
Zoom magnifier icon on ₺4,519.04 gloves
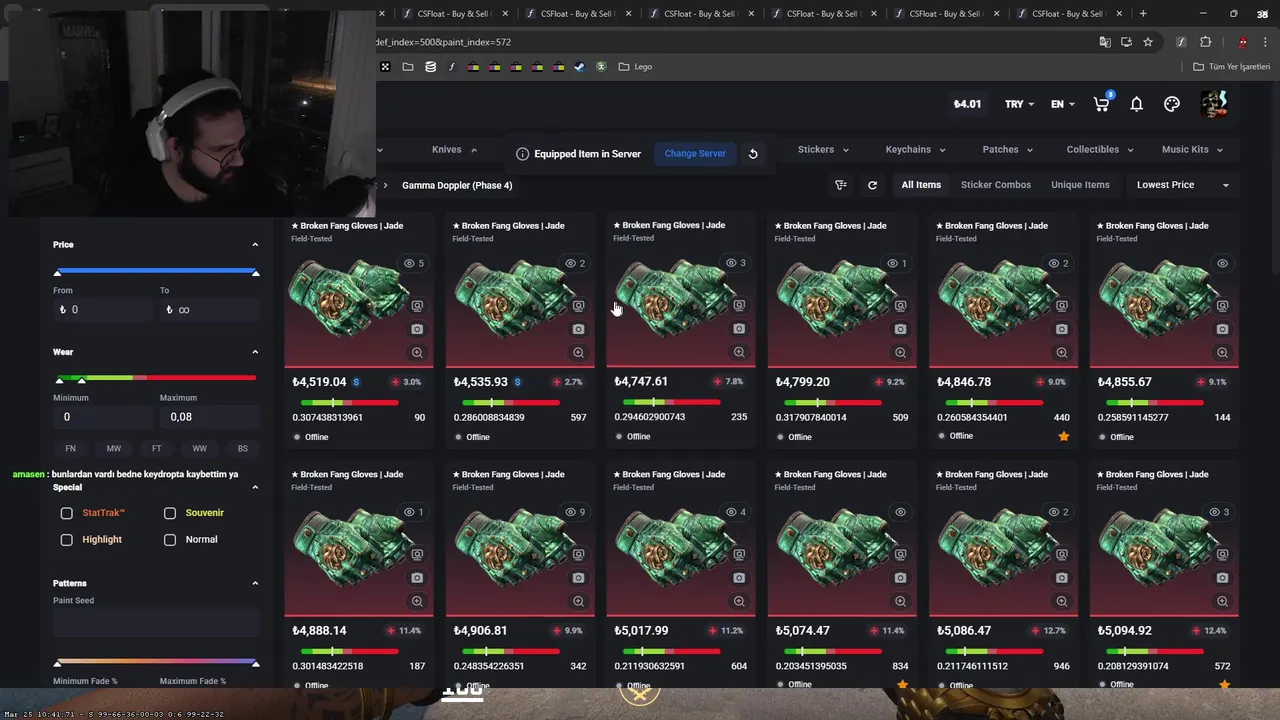pos(417,352)
